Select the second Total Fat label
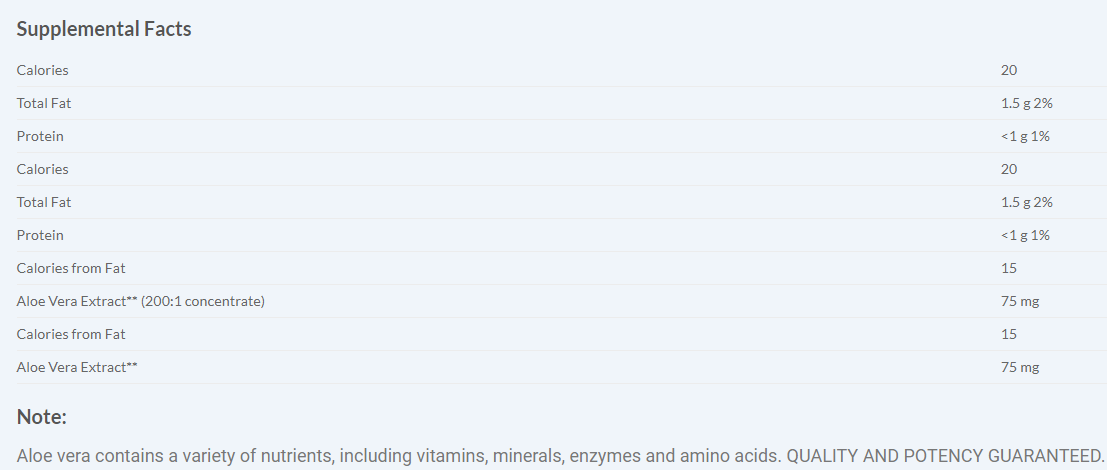Viewport: 1107px width, 470px height. click(44, 202)
